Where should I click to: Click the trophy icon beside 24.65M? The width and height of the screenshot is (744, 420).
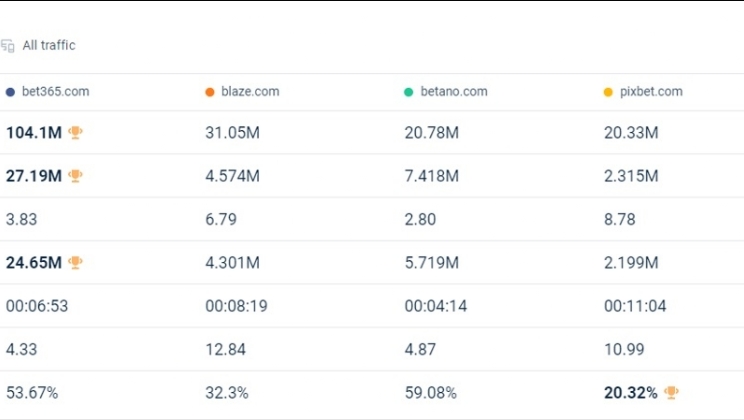(x=76, y=262)
